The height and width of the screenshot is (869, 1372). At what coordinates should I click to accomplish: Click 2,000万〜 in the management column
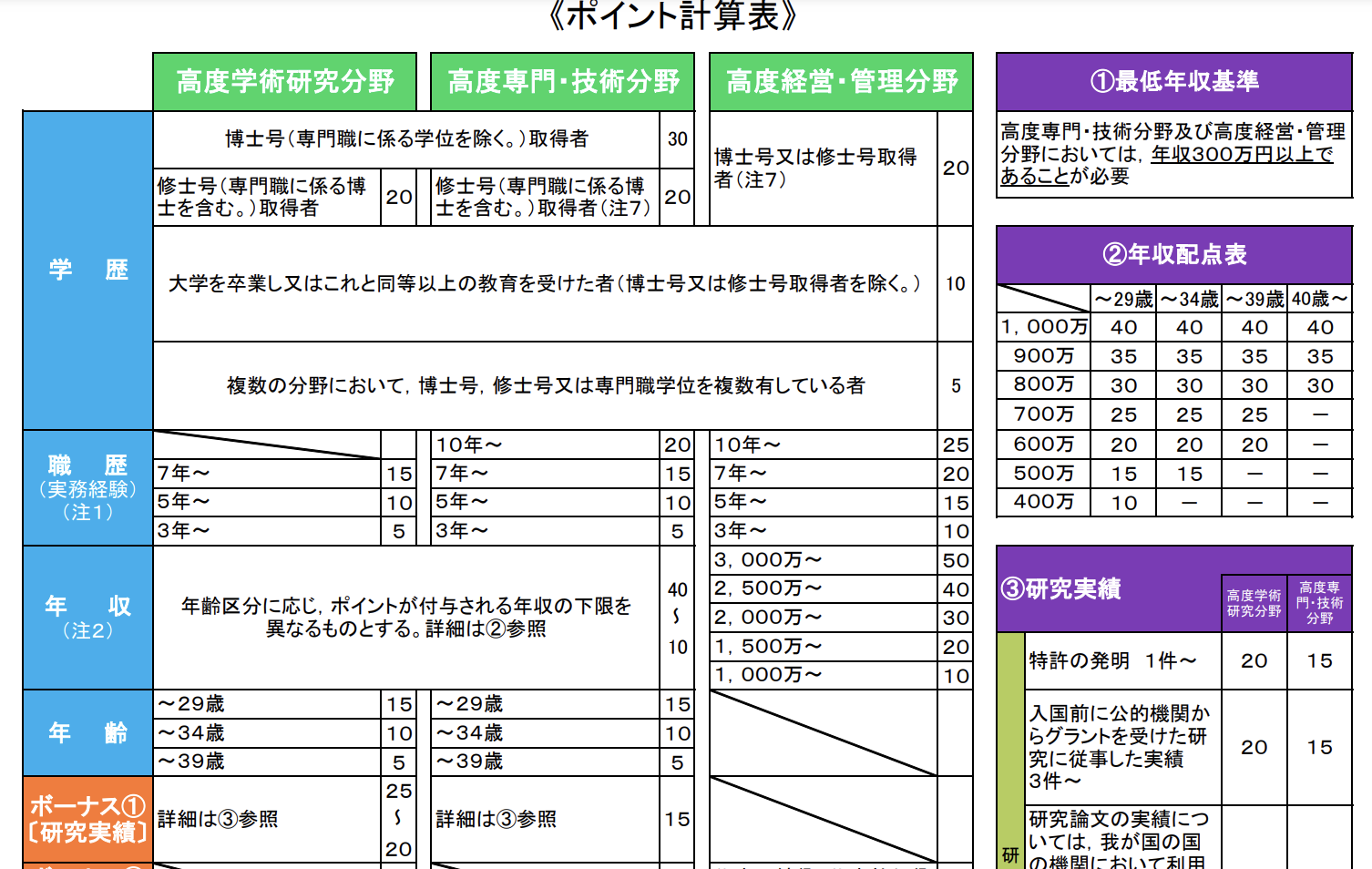pyautogui.click(x=768, y=618)
